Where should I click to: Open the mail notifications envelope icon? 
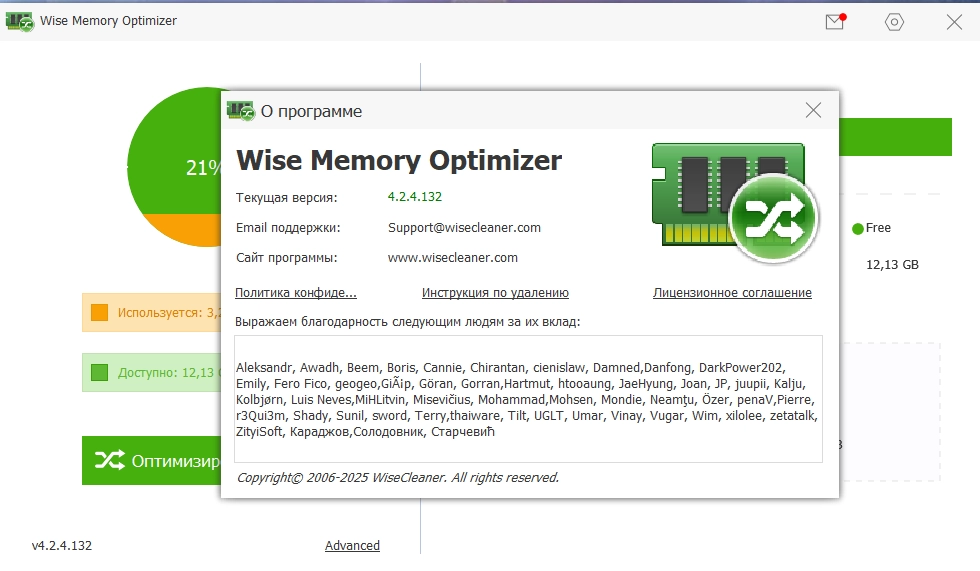835,22
